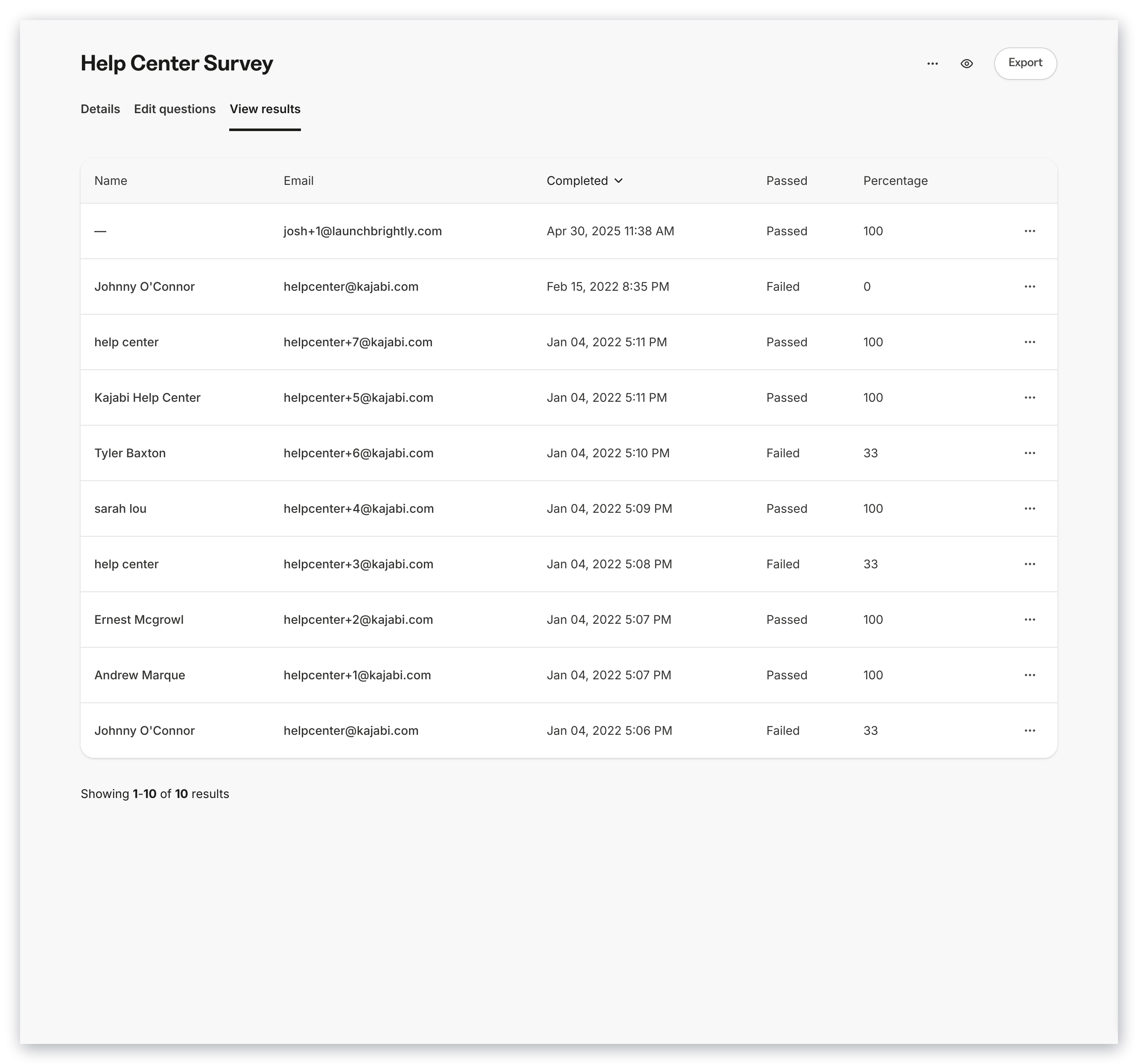Screen dimensions: 1138x1064
Task: Click the date Jan 04, 2022 5:08 PM
Action: (x=609, y=564)
